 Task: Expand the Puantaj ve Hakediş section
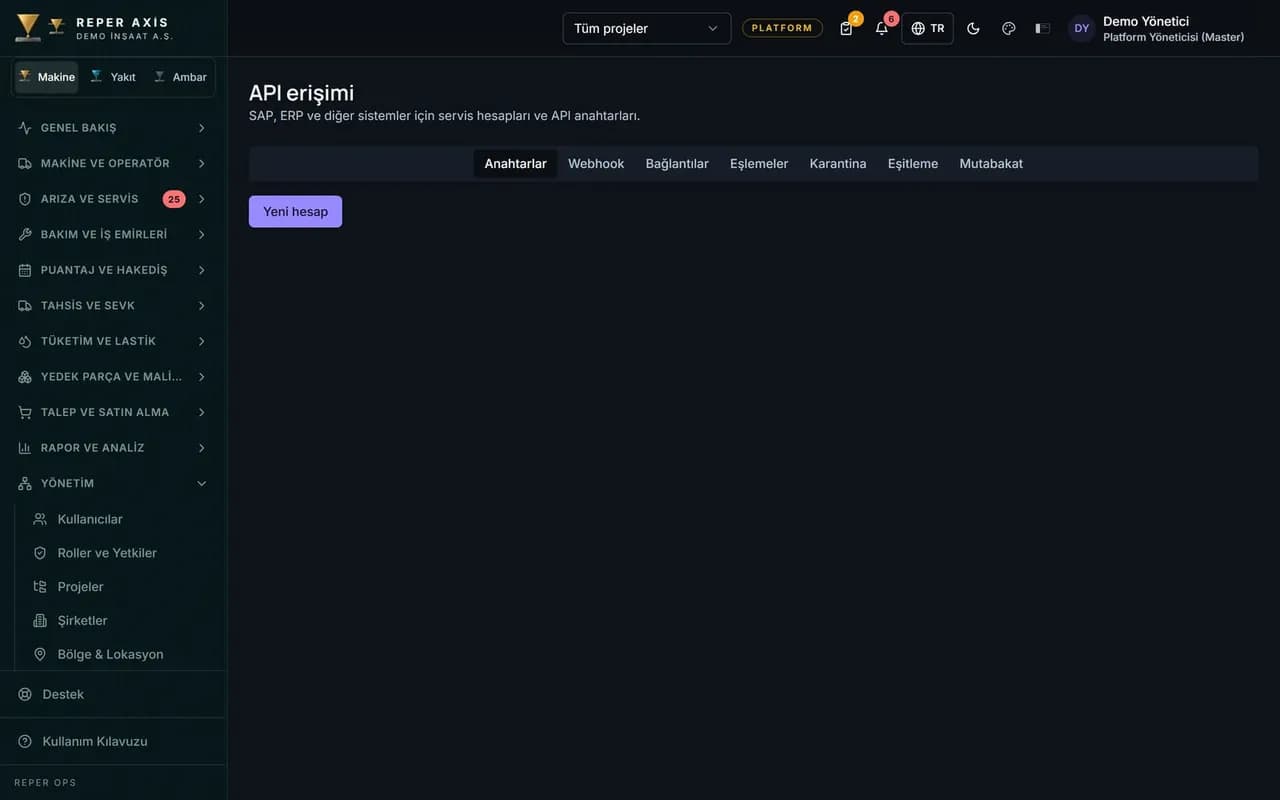pos(113,270)
